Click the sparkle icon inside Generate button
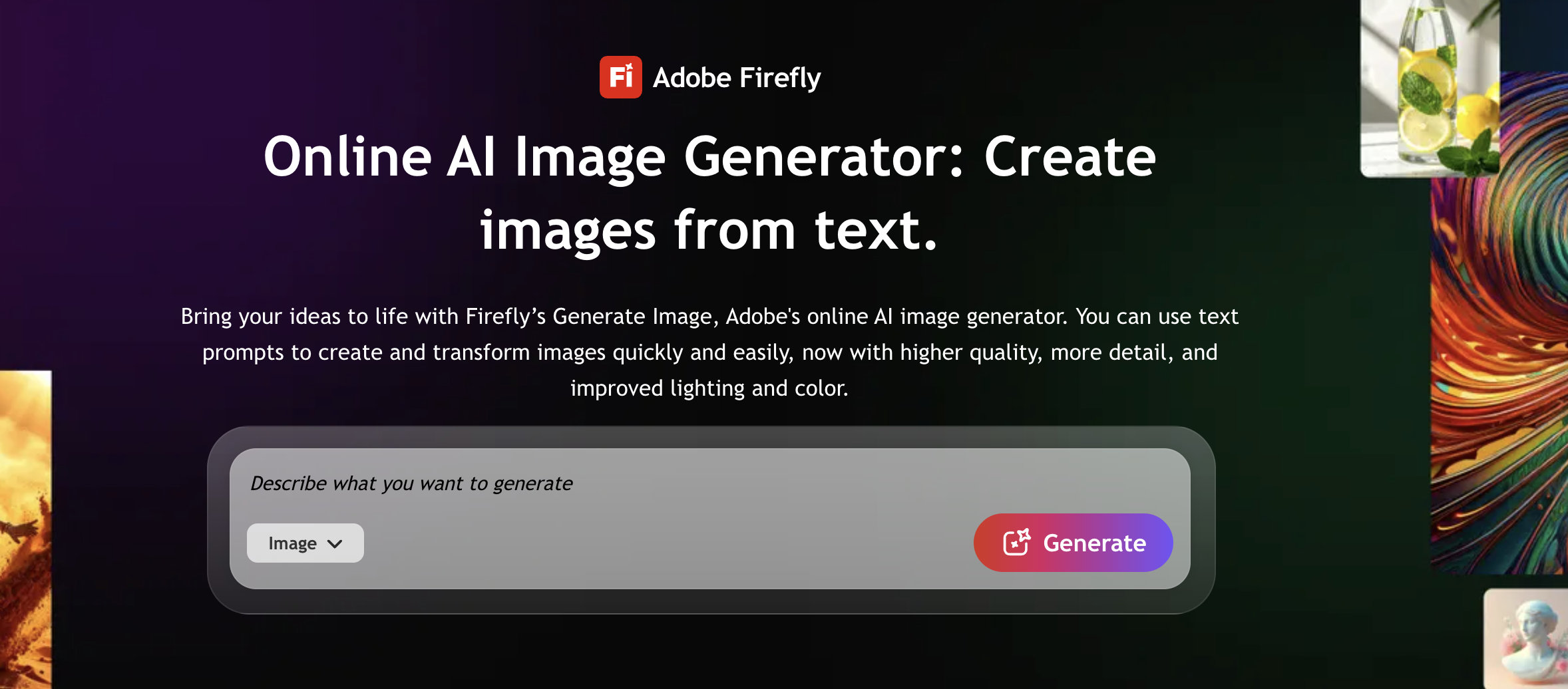 pyautogui.click(x=1016, y=542)
